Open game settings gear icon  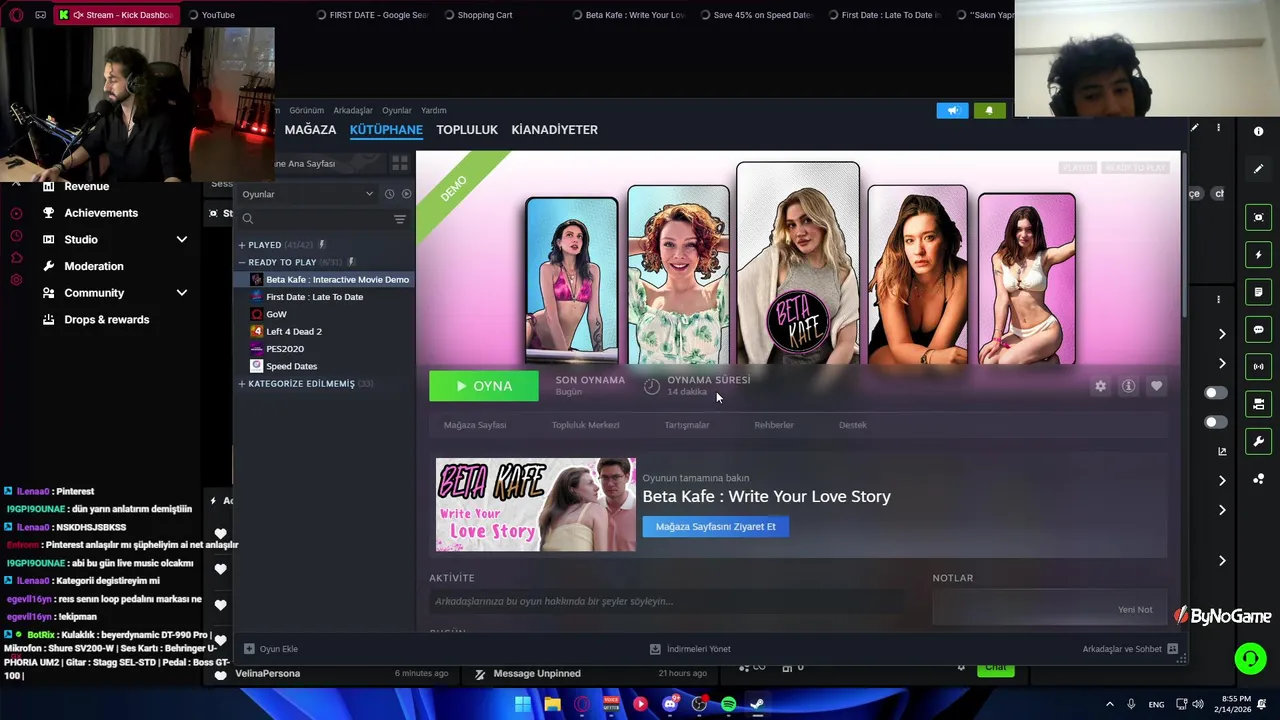tap(1100, 386)
